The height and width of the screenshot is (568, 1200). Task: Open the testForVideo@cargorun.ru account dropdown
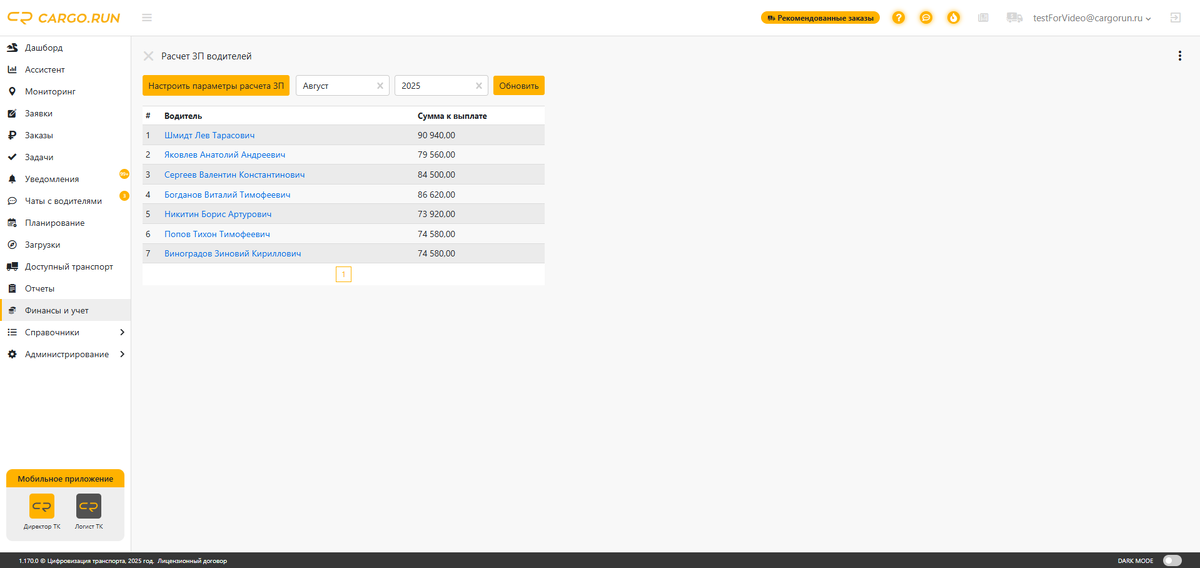(1092, 18)
